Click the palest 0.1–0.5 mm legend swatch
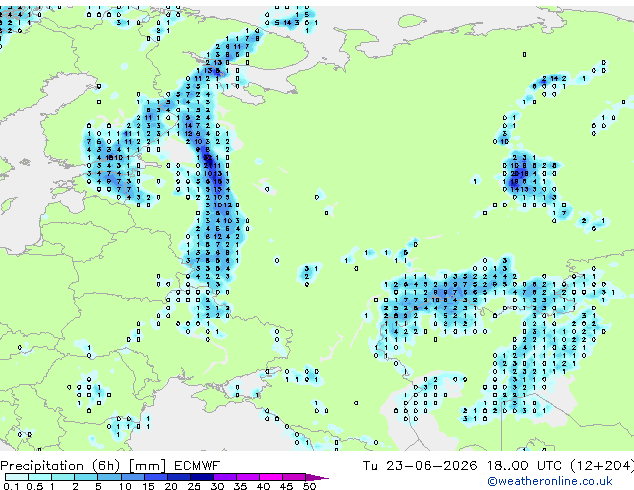Screen dimensions: 634x490 (x=17, y=477)
